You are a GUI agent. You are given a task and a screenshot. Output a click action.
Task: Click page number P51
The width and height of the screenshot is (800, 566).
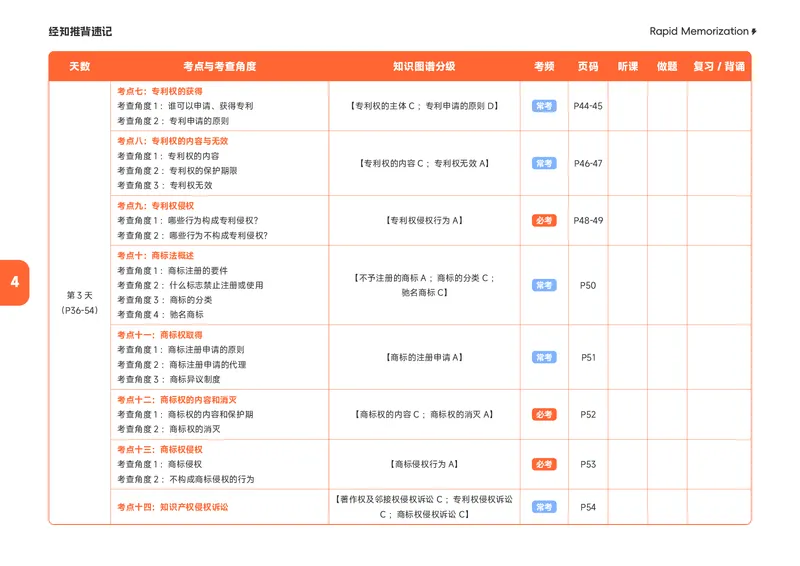(x=588, y=357)
